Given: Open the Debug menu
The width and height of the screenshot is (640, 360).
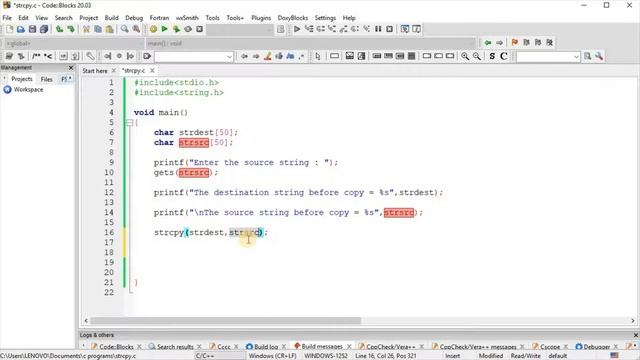Looking at the screenshot, I should pyautogui.click(x=134, y=18).
